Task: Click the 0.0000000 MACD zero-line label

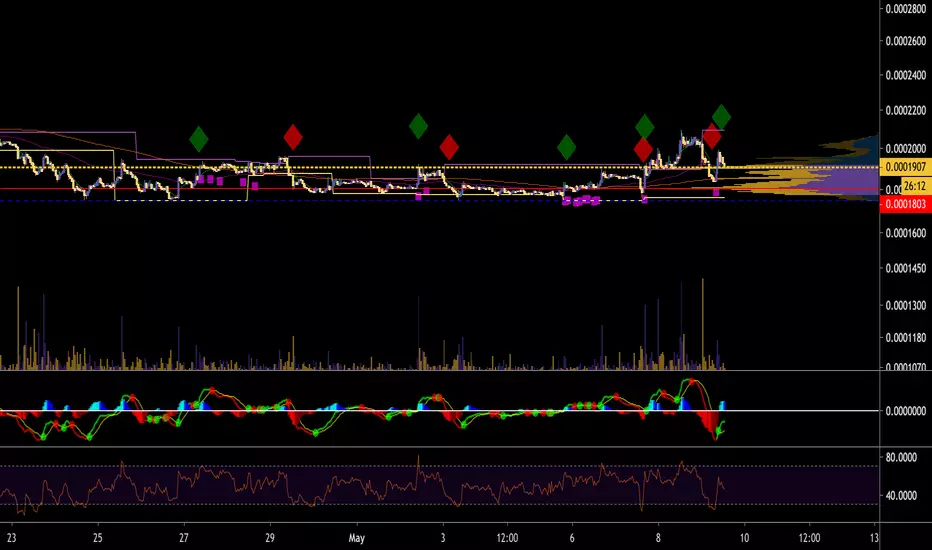Action: [x=906, y=410]
